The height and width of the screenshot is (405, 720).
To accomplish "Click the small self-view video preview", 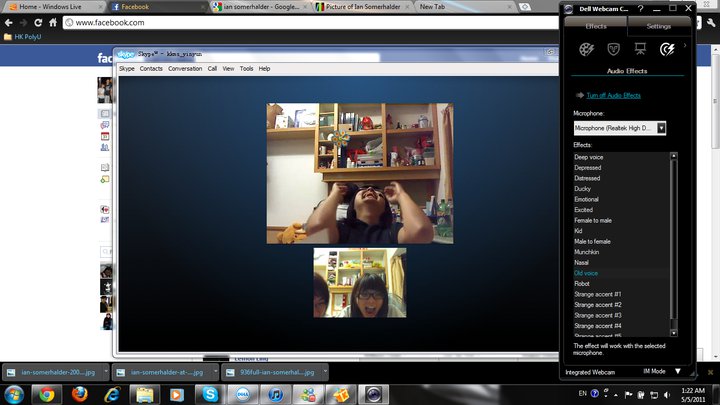I will coord(360,283).
